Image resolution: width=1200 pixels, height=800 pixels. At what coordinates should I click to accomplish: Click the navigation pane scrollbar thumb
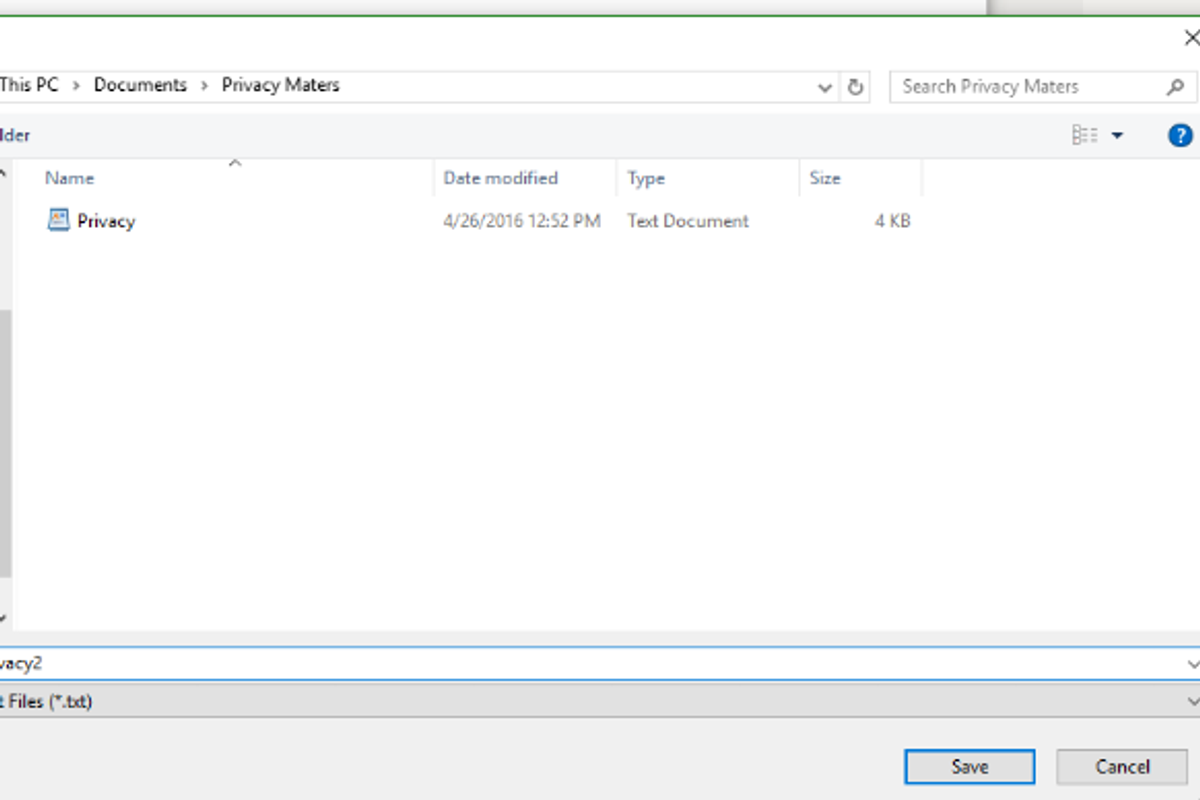click(5, 443)
